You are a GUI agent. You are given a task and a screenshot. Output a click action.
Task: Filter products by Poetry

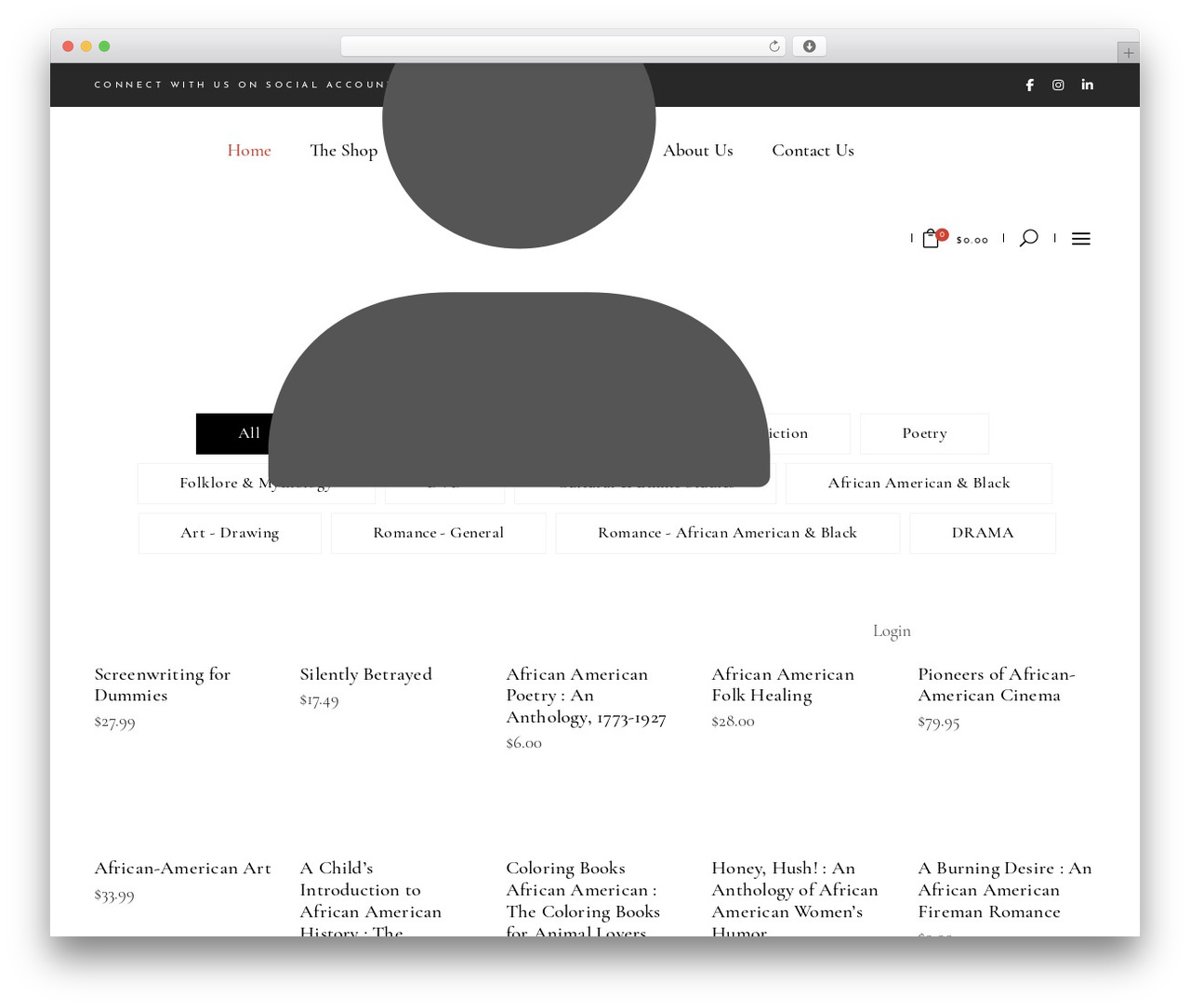[x=924, y=433]
